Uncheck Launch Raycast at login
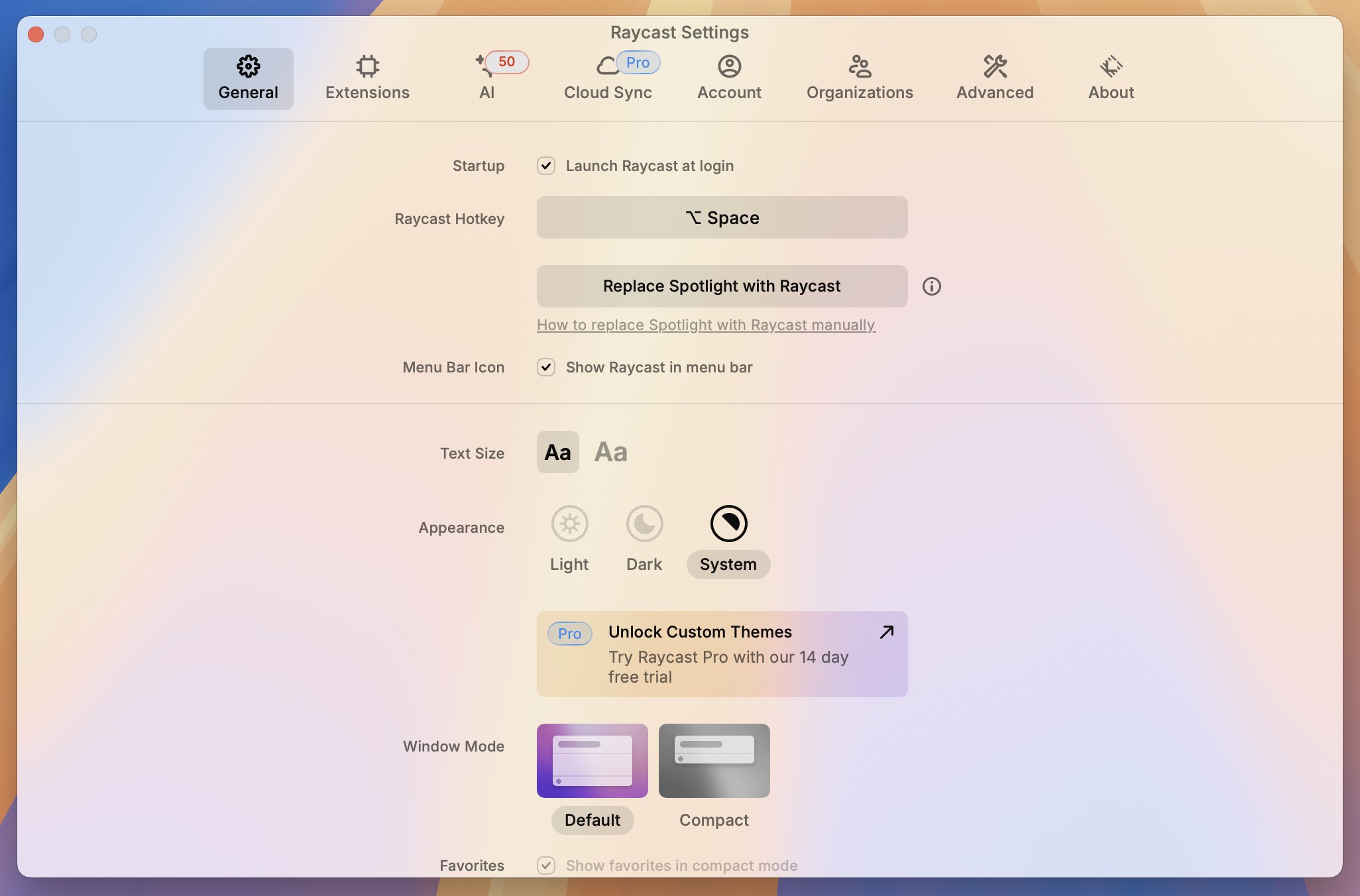The width and height of the screenshot is (1360, 896). [x=545, y=166]
